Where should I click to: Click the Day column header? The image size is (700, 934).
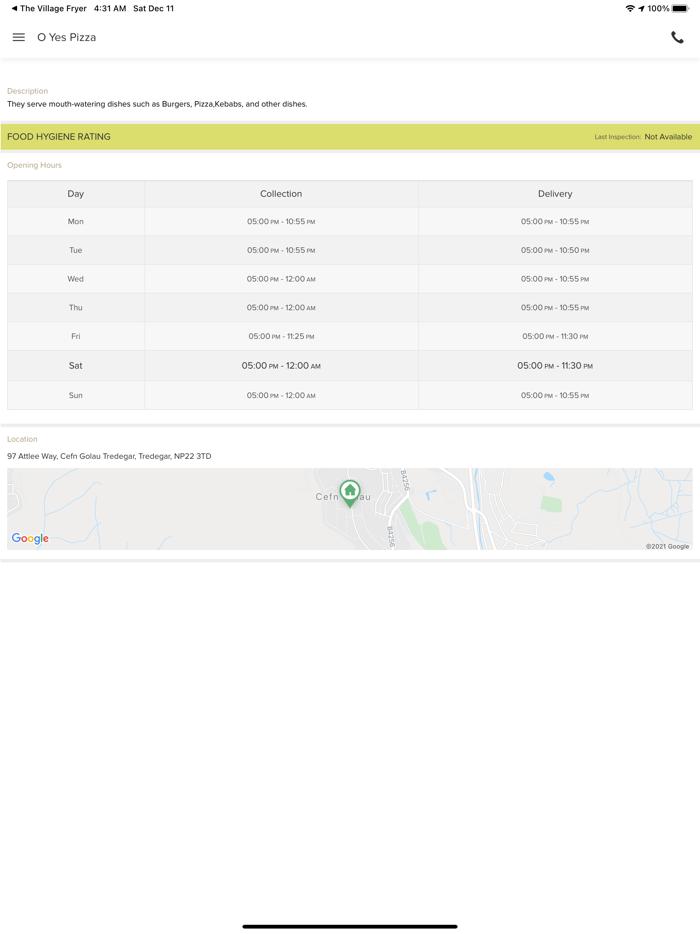tap(76, 194)
